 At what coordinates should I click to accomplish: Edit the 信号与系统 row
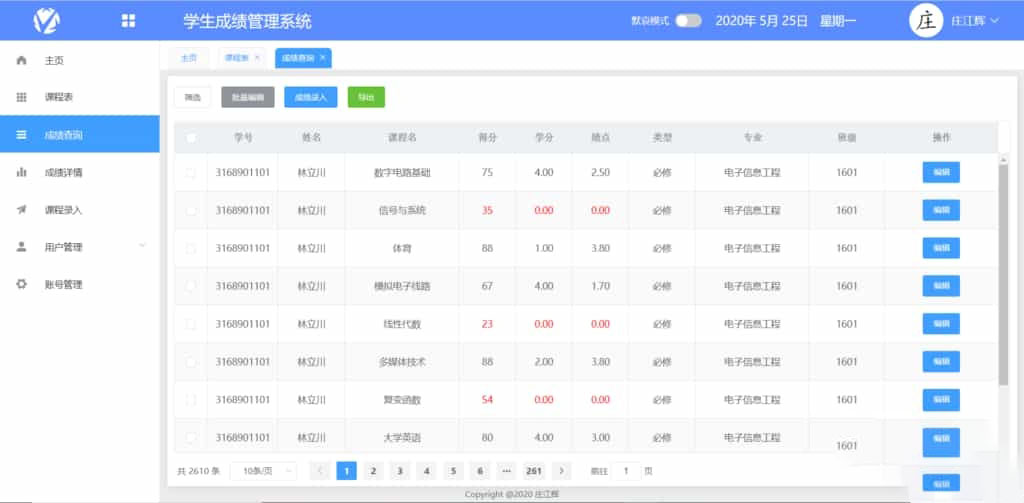point(941,210)
